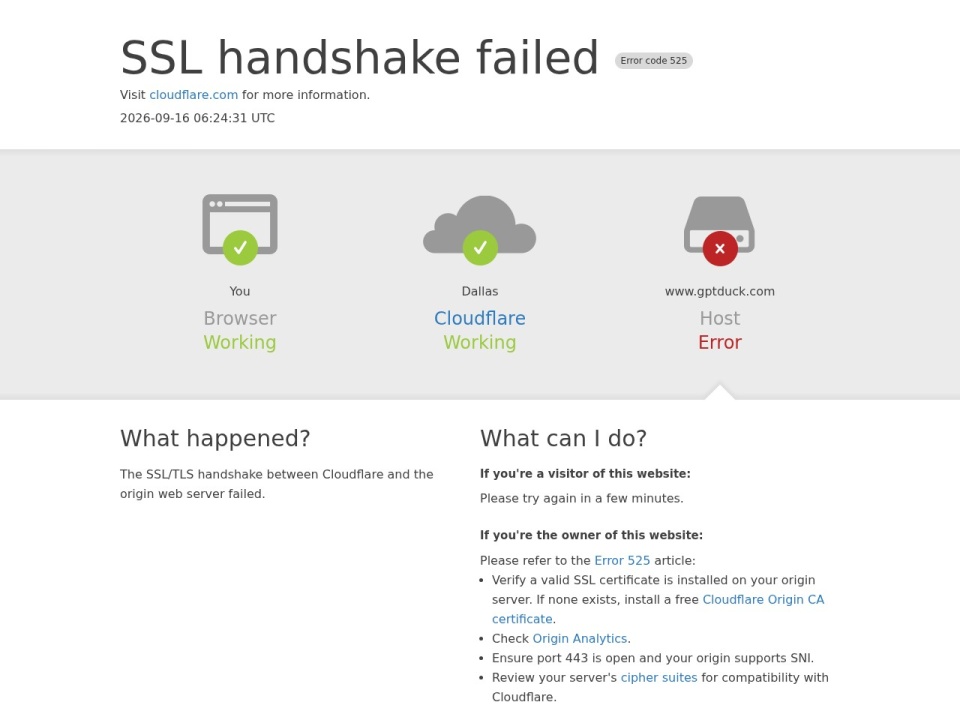Click the Cloudflare cloud icon

coord(479,224)
